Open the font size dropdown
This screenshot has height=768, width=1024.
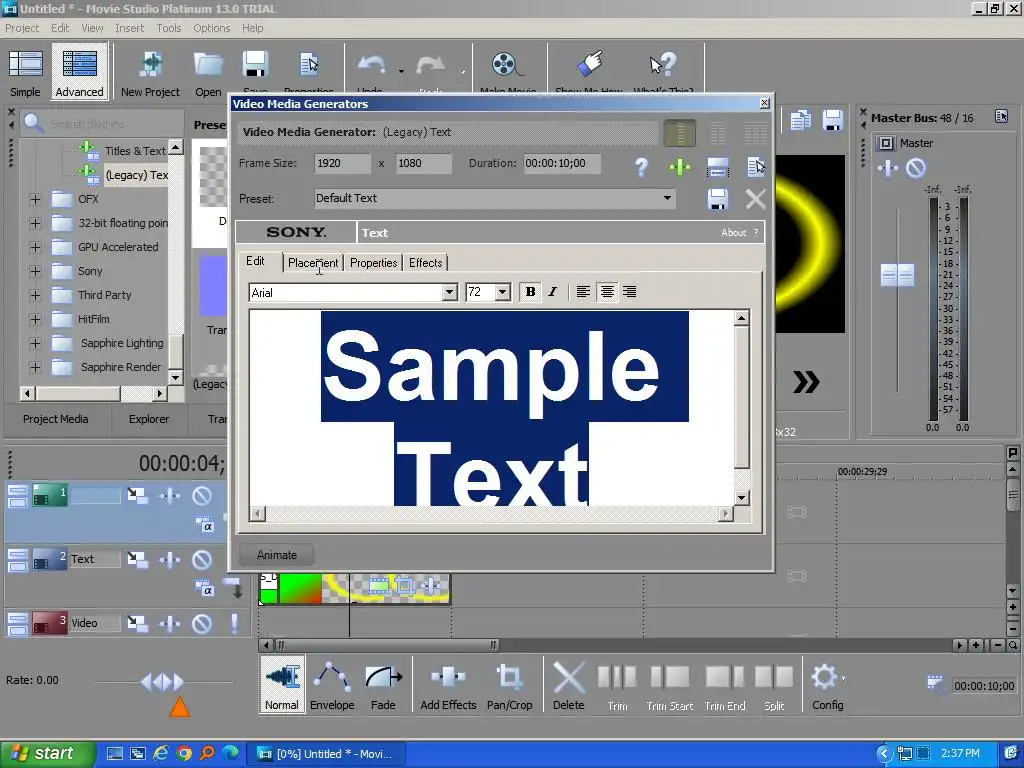pos(502,293)
